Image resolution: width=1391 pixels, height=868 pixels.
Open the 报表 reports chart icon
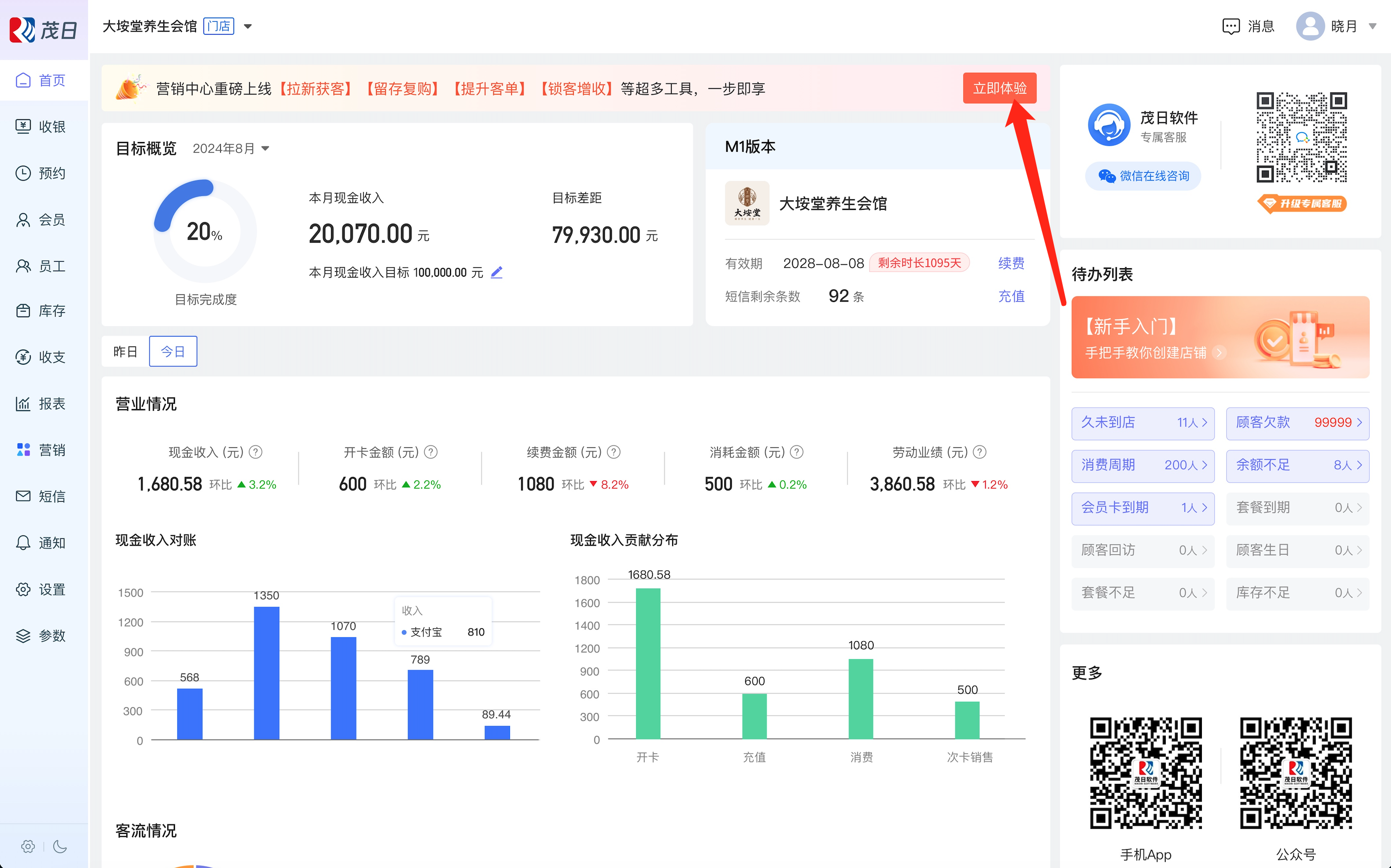(x=23, y=404)
